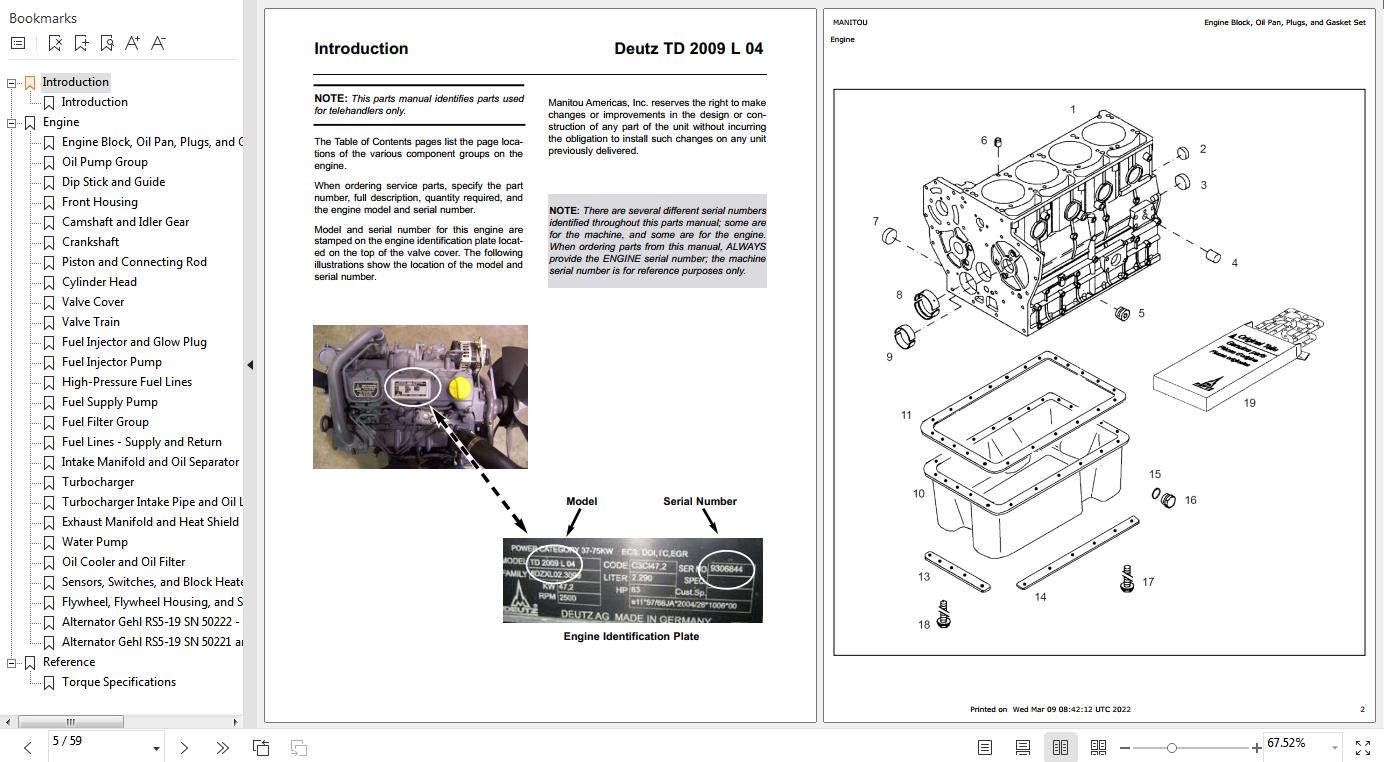Open the High-Pressure Fuel Lines bookmark

click(x=126, y=382)
